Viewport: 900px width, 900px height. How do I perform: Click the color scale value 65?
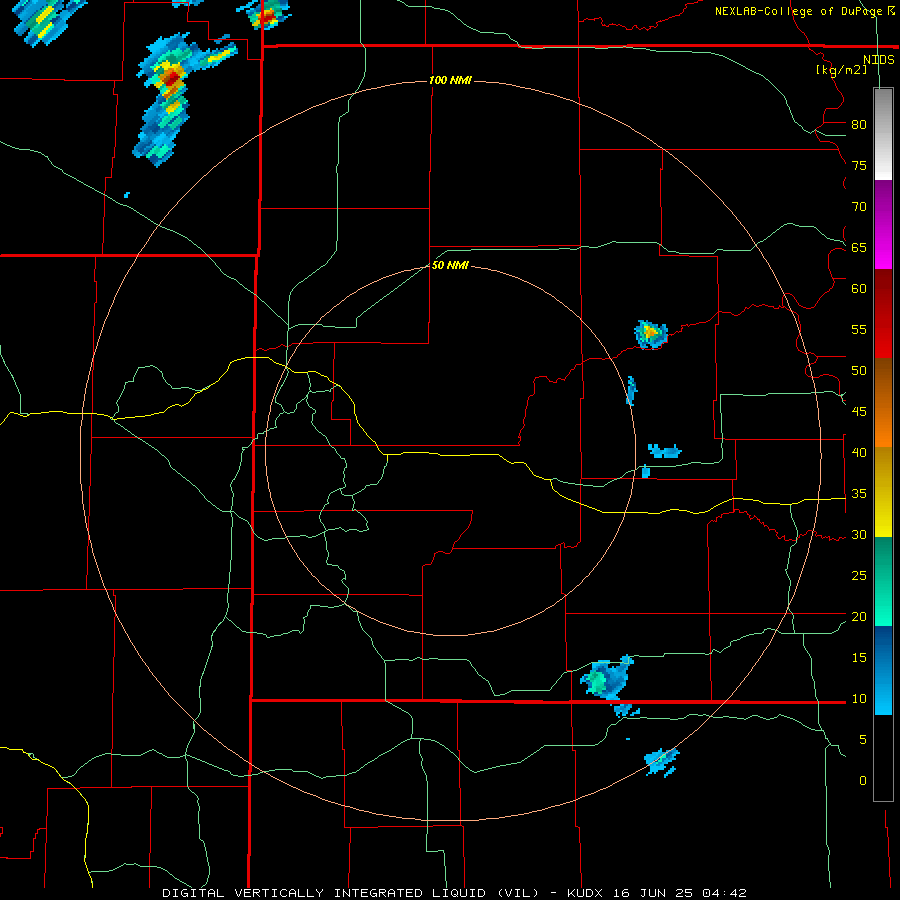[x=859, y=248]
